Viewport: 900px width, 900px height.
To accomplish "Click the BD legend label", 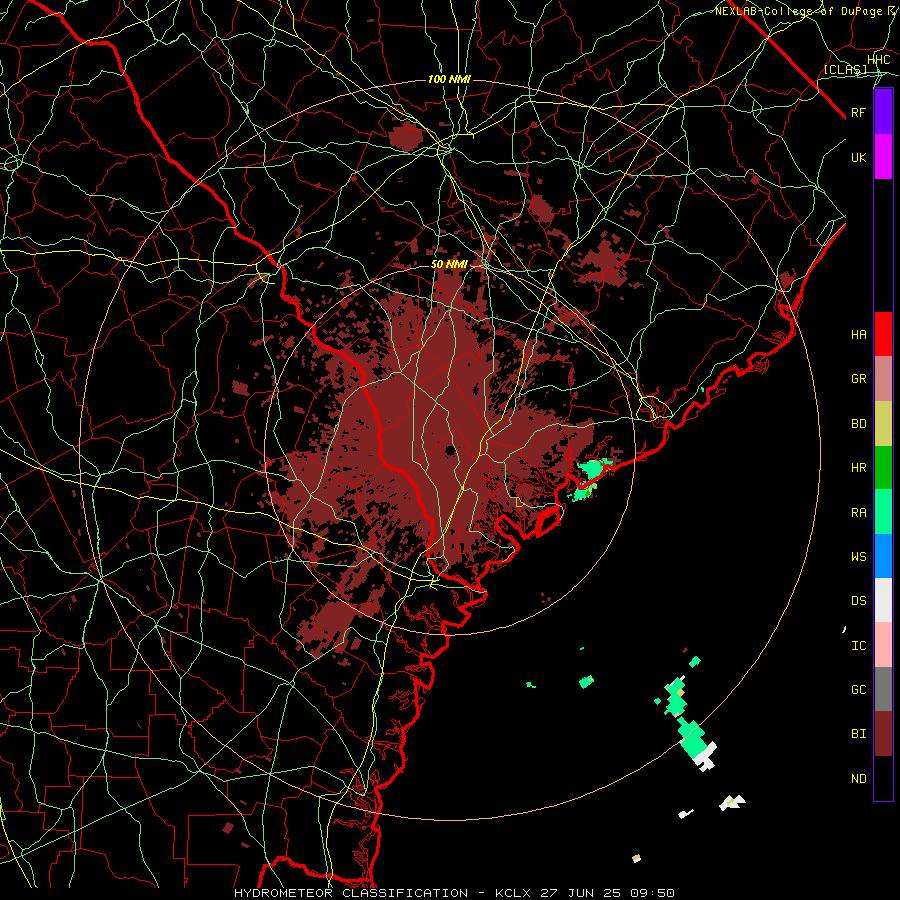I will (x=859, y=424).
